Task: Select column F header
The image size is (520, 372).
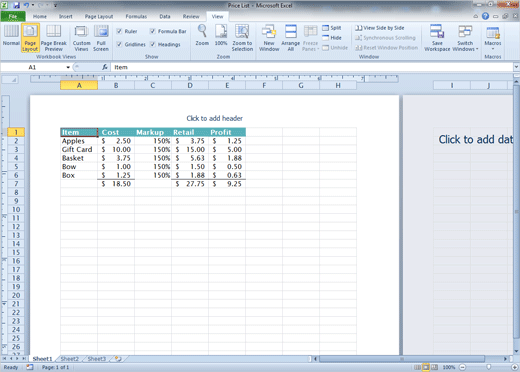Action: pyautogui.click(x=264, y=86)
